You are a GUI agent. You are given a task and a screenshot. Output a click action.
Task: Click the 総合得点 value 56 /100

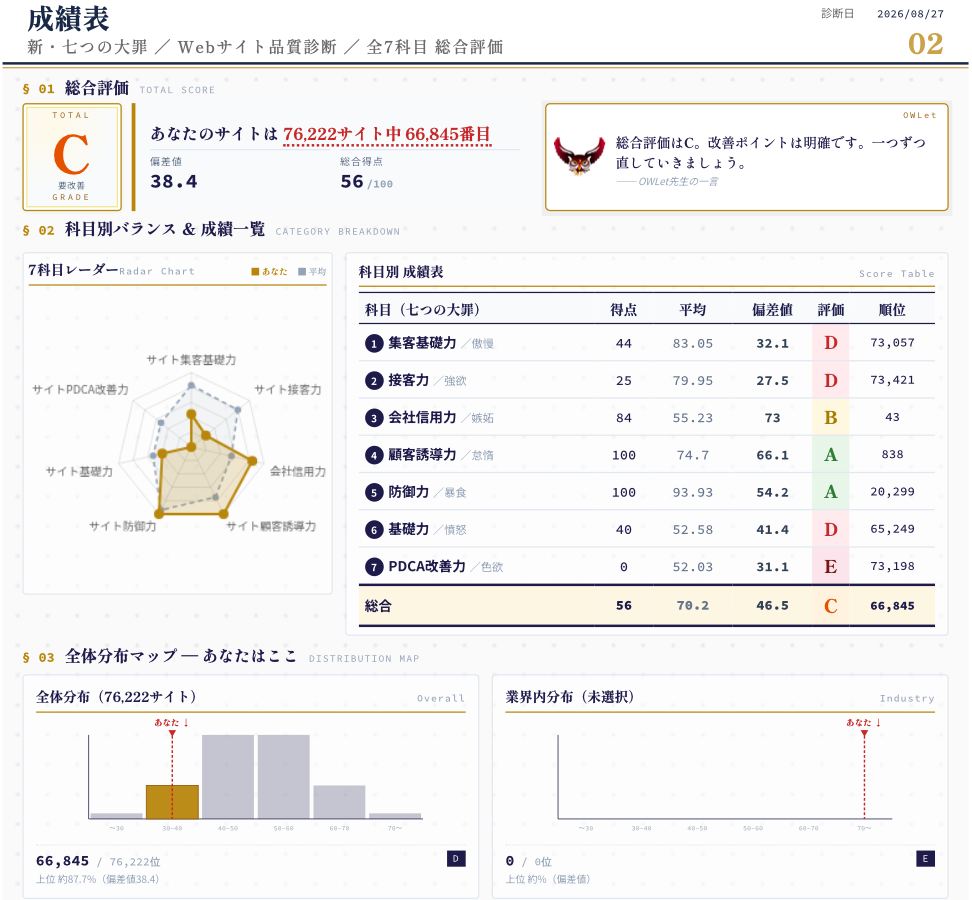[366, 182]
